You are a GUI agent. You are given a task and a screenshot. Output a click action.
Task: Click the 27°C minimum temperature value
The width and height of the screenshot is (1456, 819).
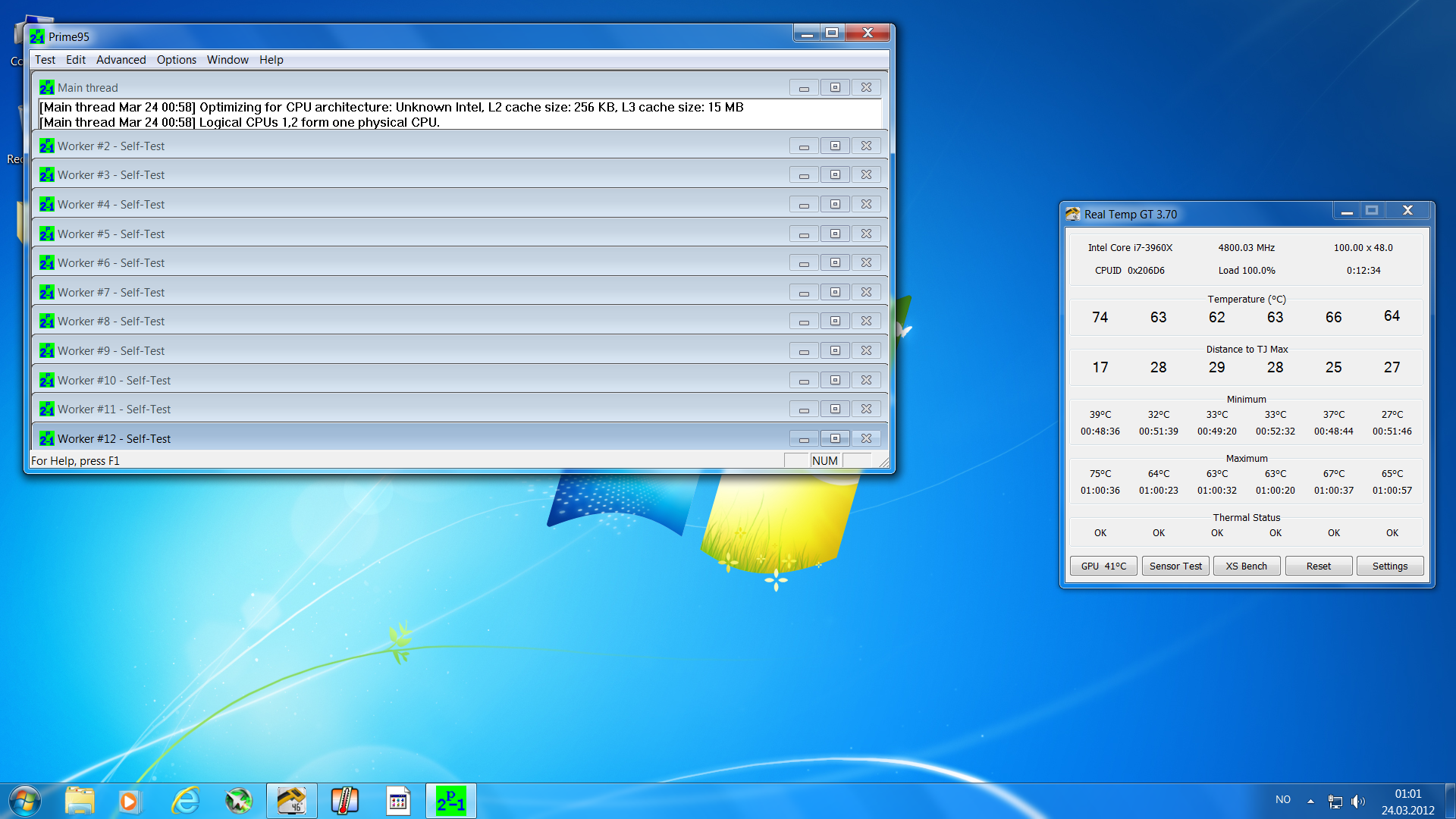click(1392, 414)
